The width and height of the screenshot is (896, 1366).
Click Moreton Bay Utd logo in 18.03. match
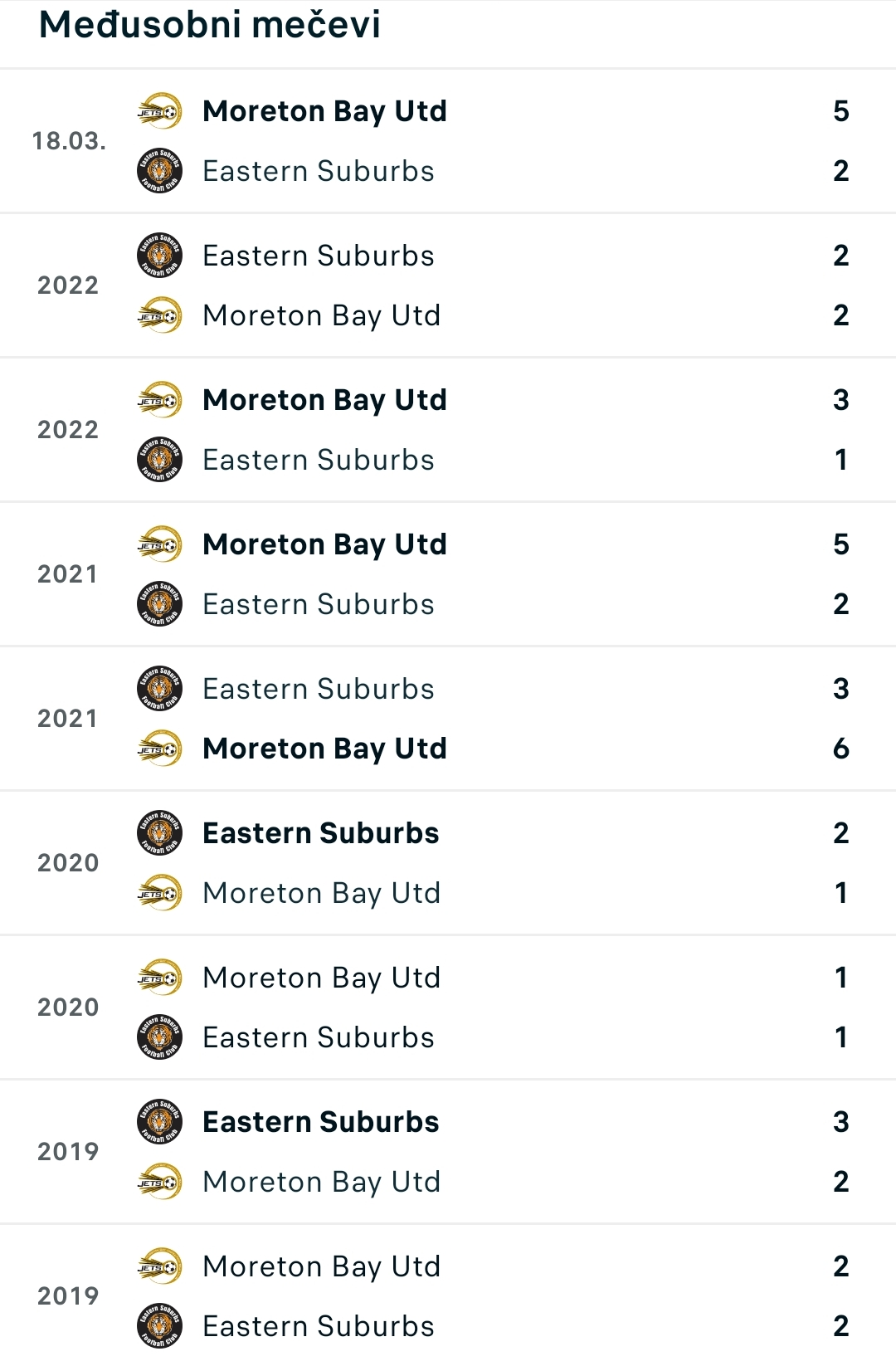pos(159,111)
